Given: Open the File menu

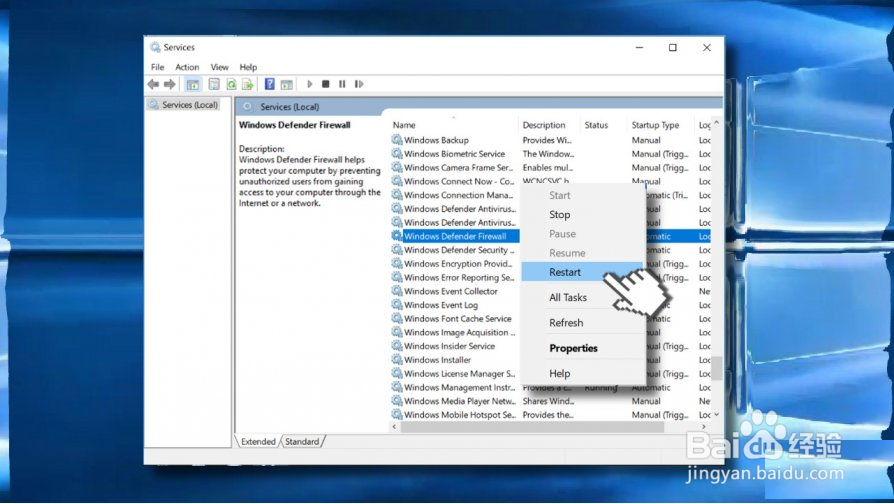Looking at the screenshot, I should tap(157, 67).
